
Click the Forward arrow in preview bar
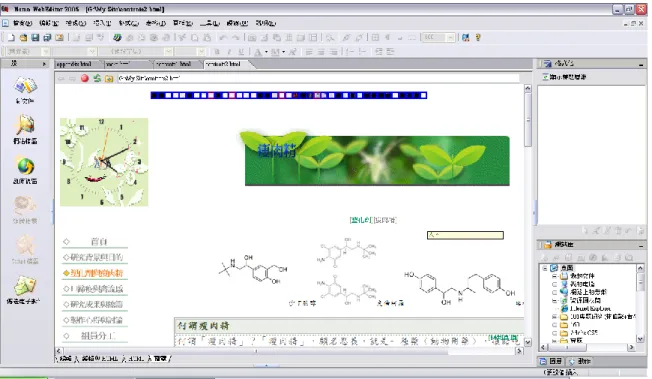(72, 78)
